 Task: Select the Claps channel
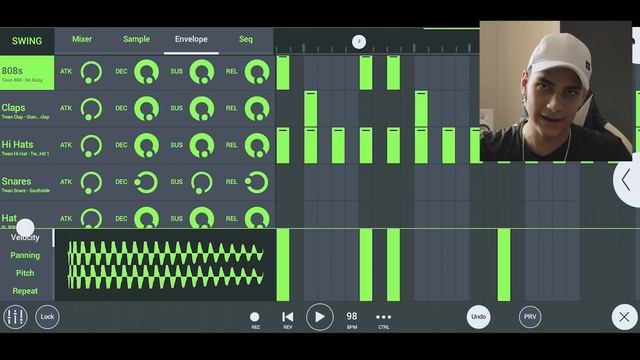(27, 110)
